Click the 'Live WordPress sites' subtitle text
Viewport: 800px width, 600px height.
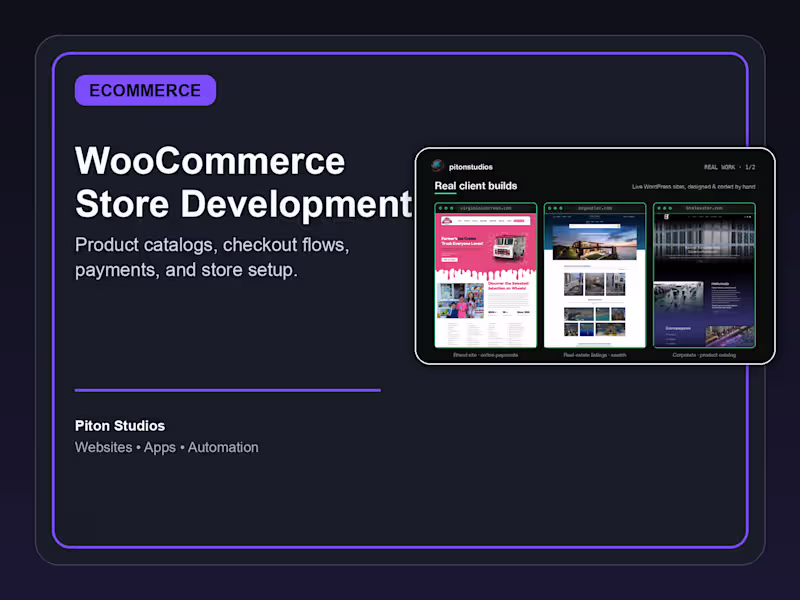693,187
